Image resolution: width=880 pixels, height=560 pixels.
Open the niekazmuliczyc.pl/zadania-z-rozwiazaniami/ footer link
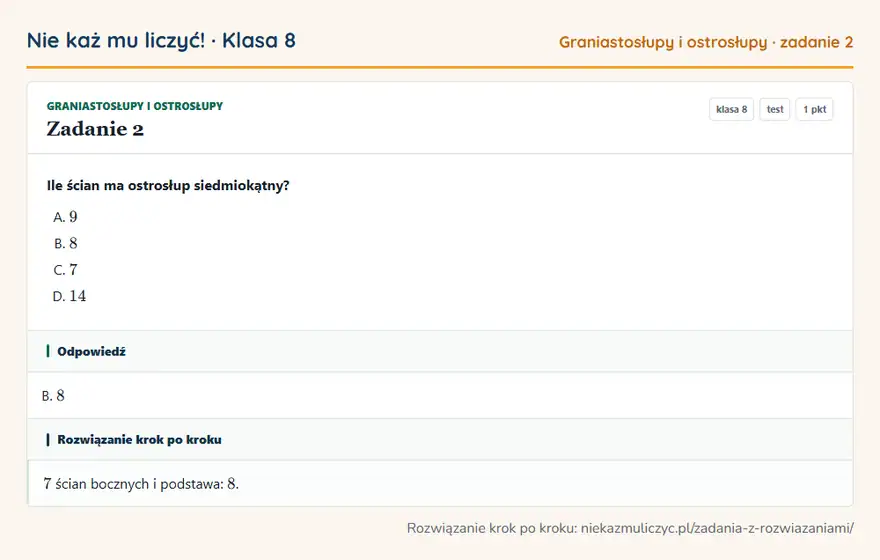coord(717,529)
